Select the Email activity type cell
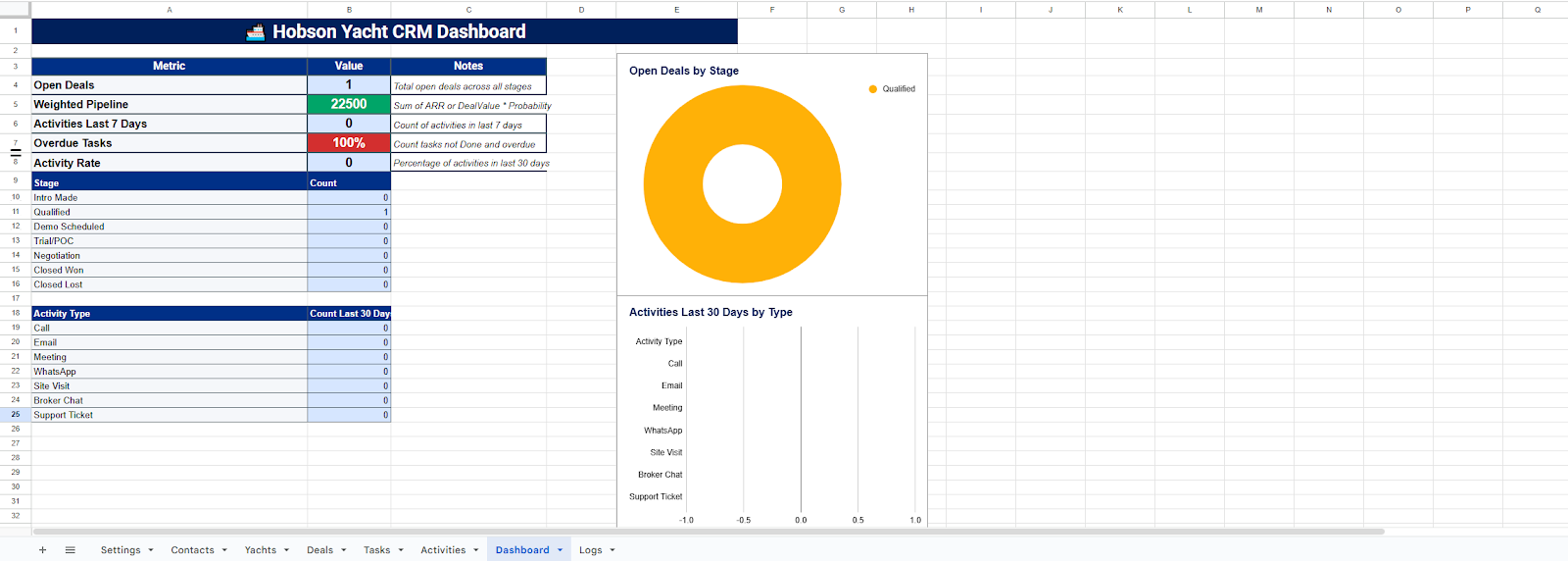 click(x=170, y=342)
